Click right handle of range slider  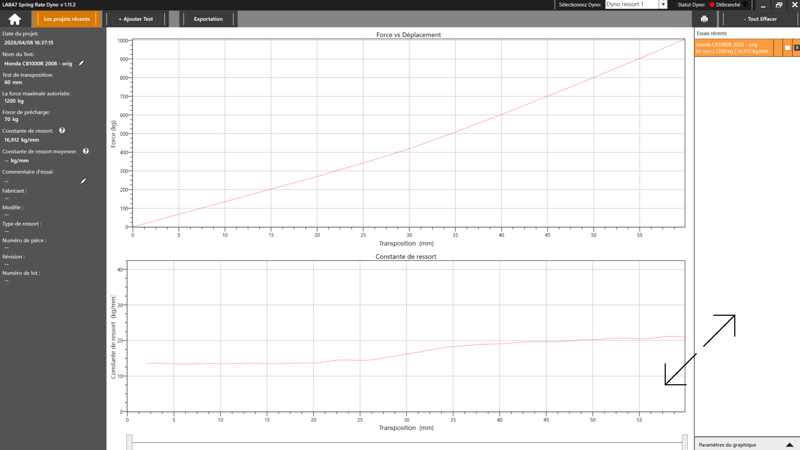pyautogui.click(x=685, y=442)
